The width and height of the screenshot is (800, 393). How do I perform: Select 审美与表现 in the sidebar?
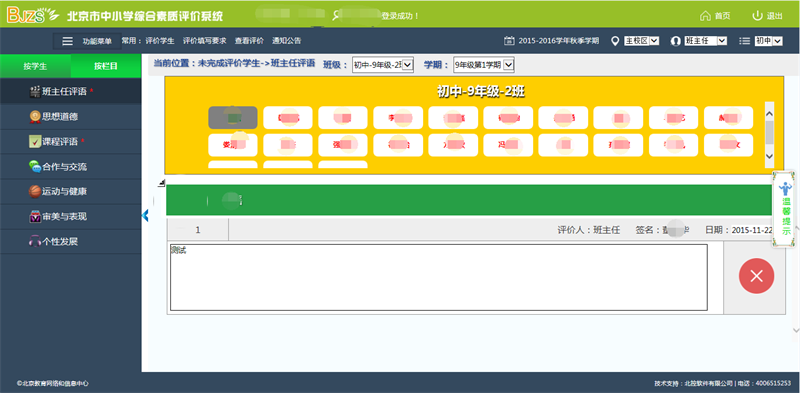click(x=70, y=216)
